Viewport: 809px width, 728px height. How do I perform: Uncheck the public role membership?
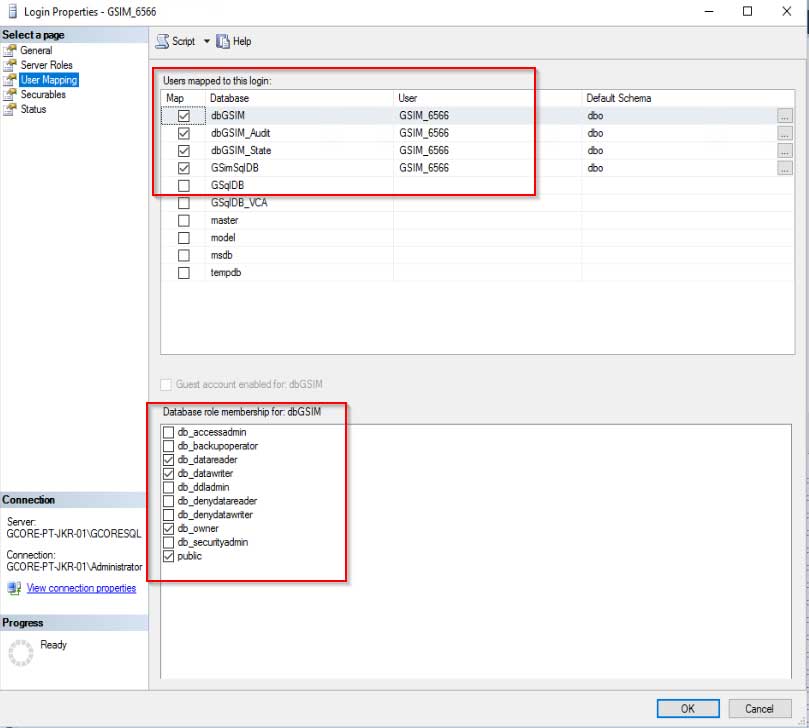click(168, 556)
